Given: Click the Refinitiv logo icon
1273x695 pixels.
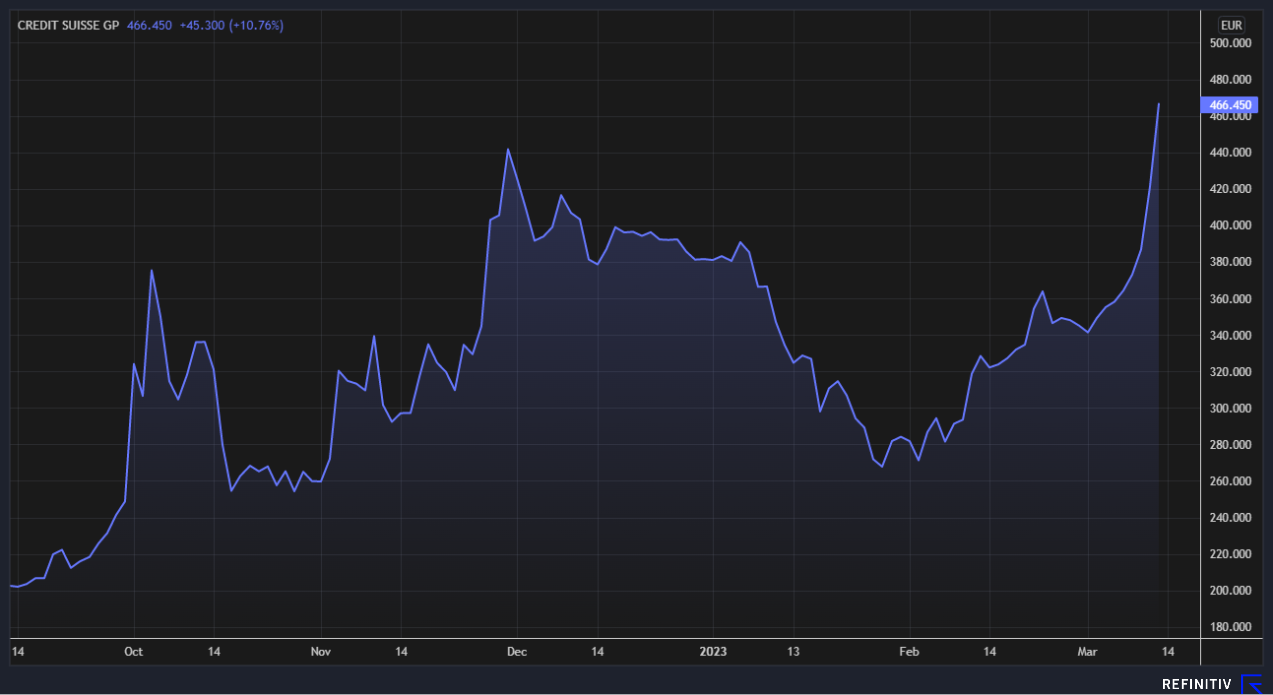Looking at the screenshot, I should [1251, 684].
